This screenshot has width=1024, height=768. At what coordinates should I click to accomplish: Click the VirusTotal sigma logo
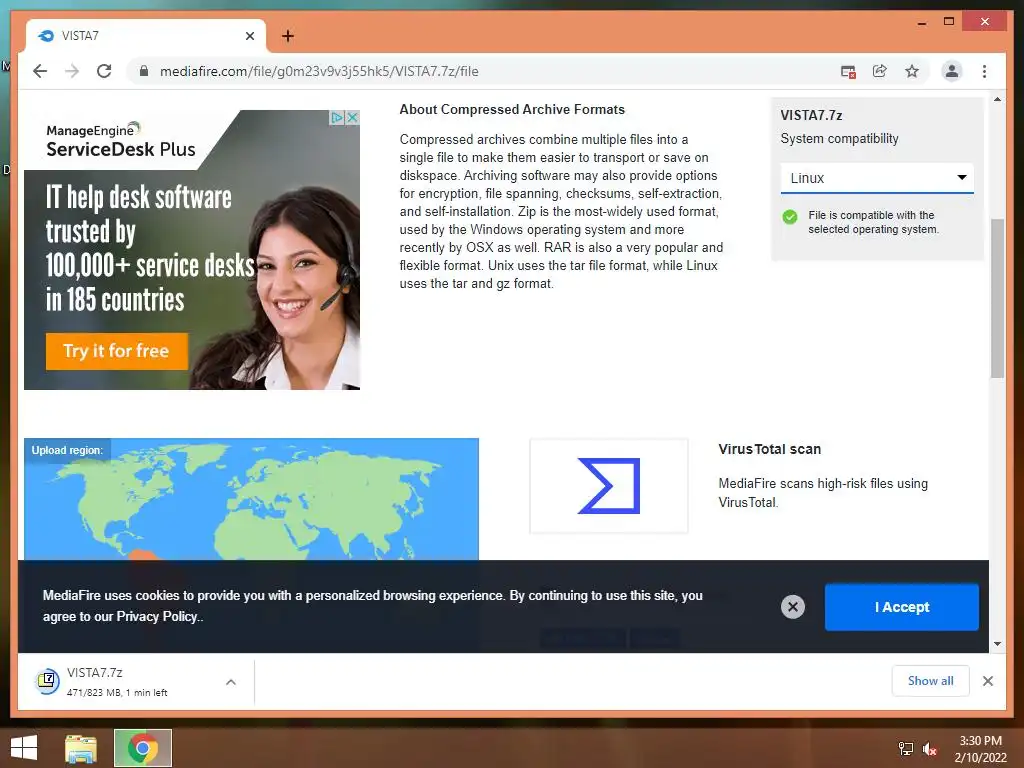(x=609, y=486)
